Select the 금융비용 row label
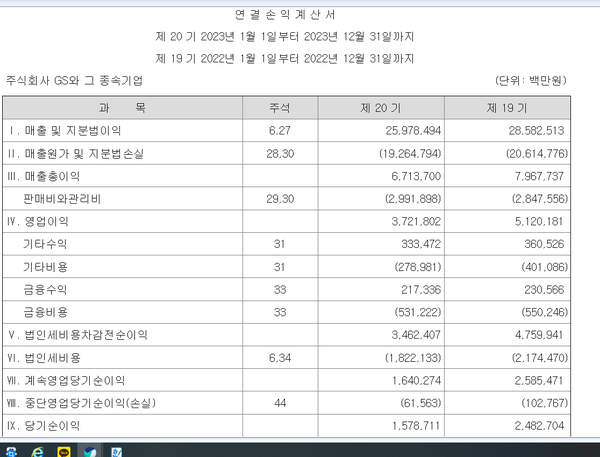The width and height of the screenshot is (600, 457). coord(45,312)
